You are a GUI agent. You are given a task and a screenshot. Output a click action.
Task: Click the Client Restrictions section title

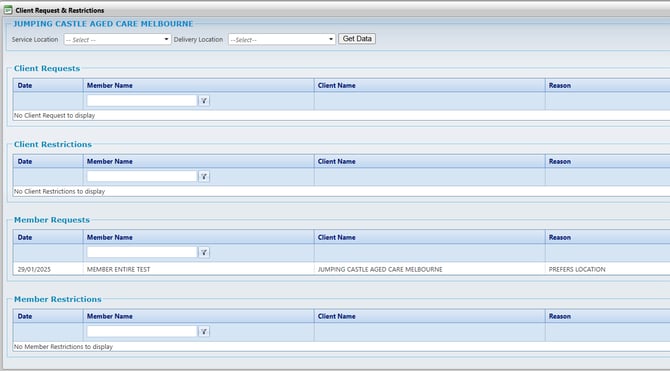pyautogui.click(x=53, y=144)
